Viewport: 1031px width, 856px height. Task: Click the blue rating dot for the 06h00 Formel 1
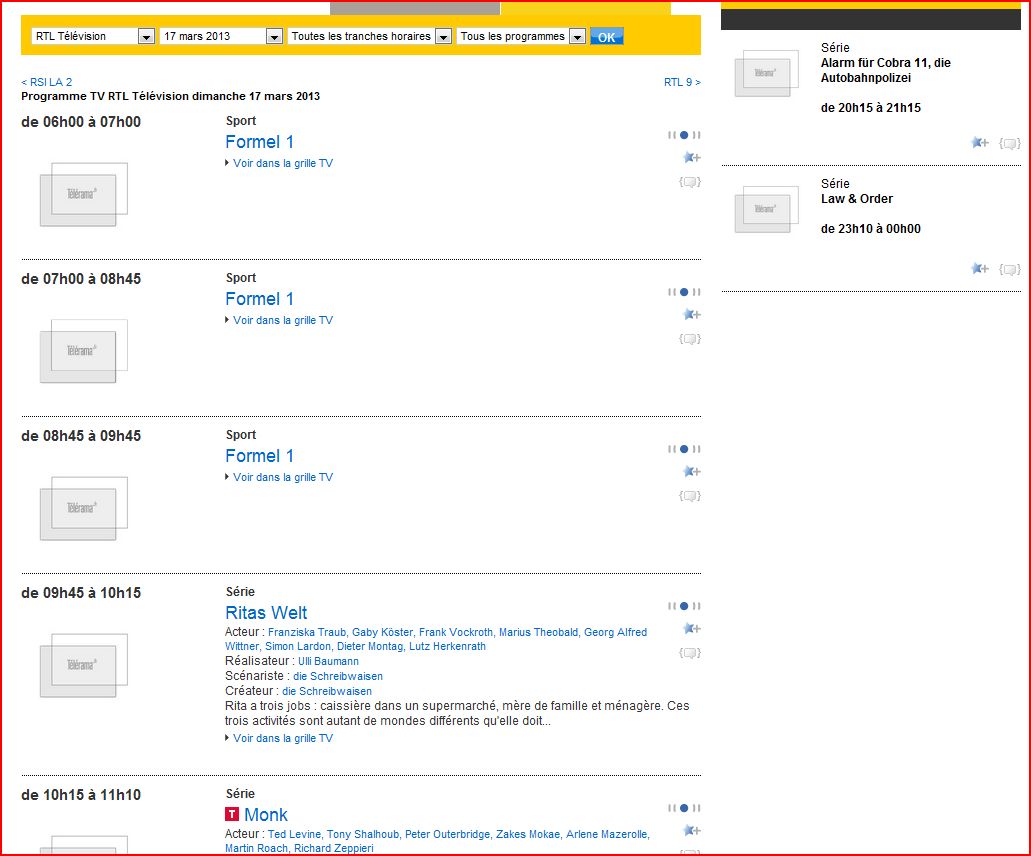[684, 135]
